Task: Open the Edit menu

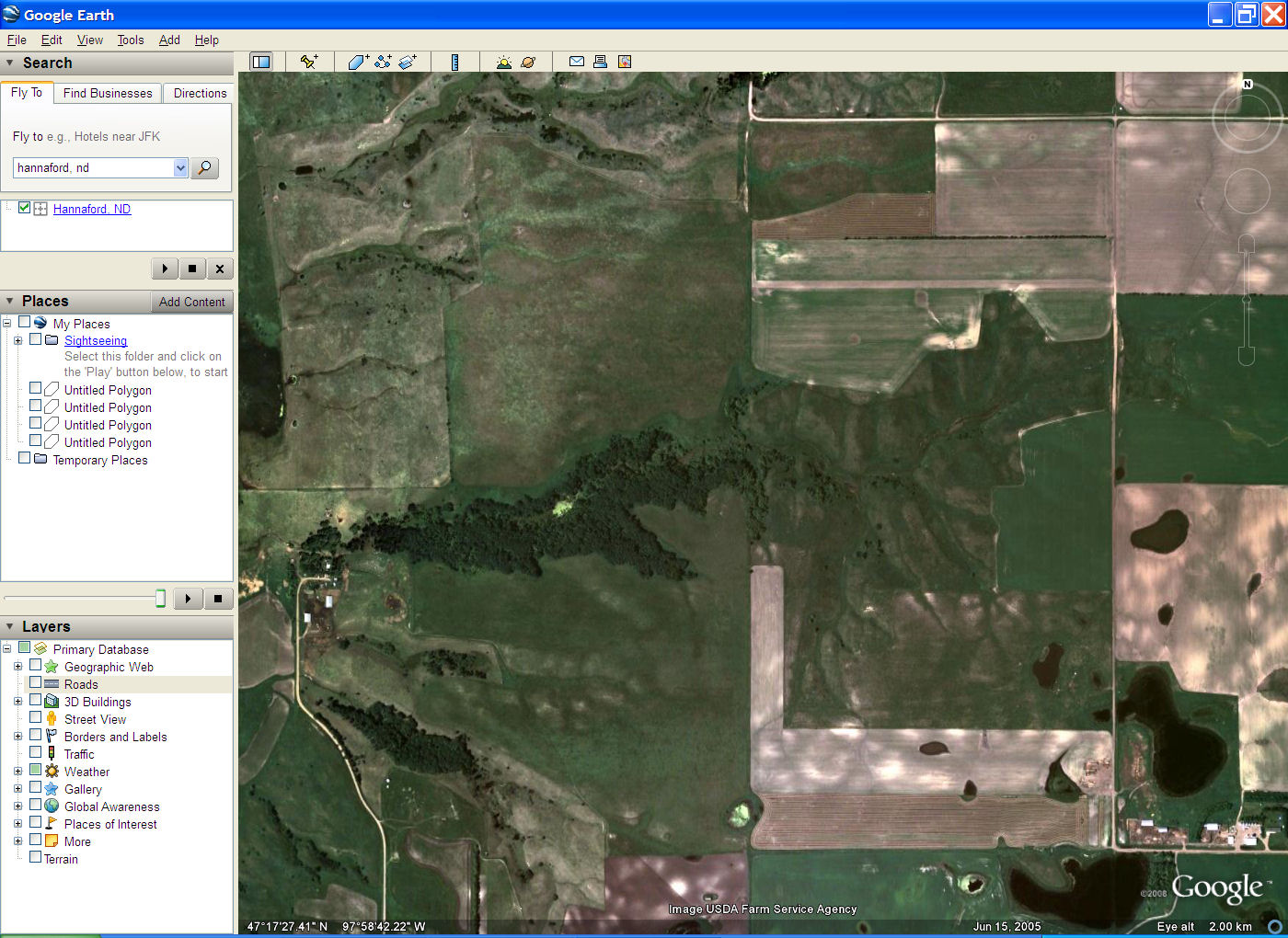Action: [x=52, y=40]
